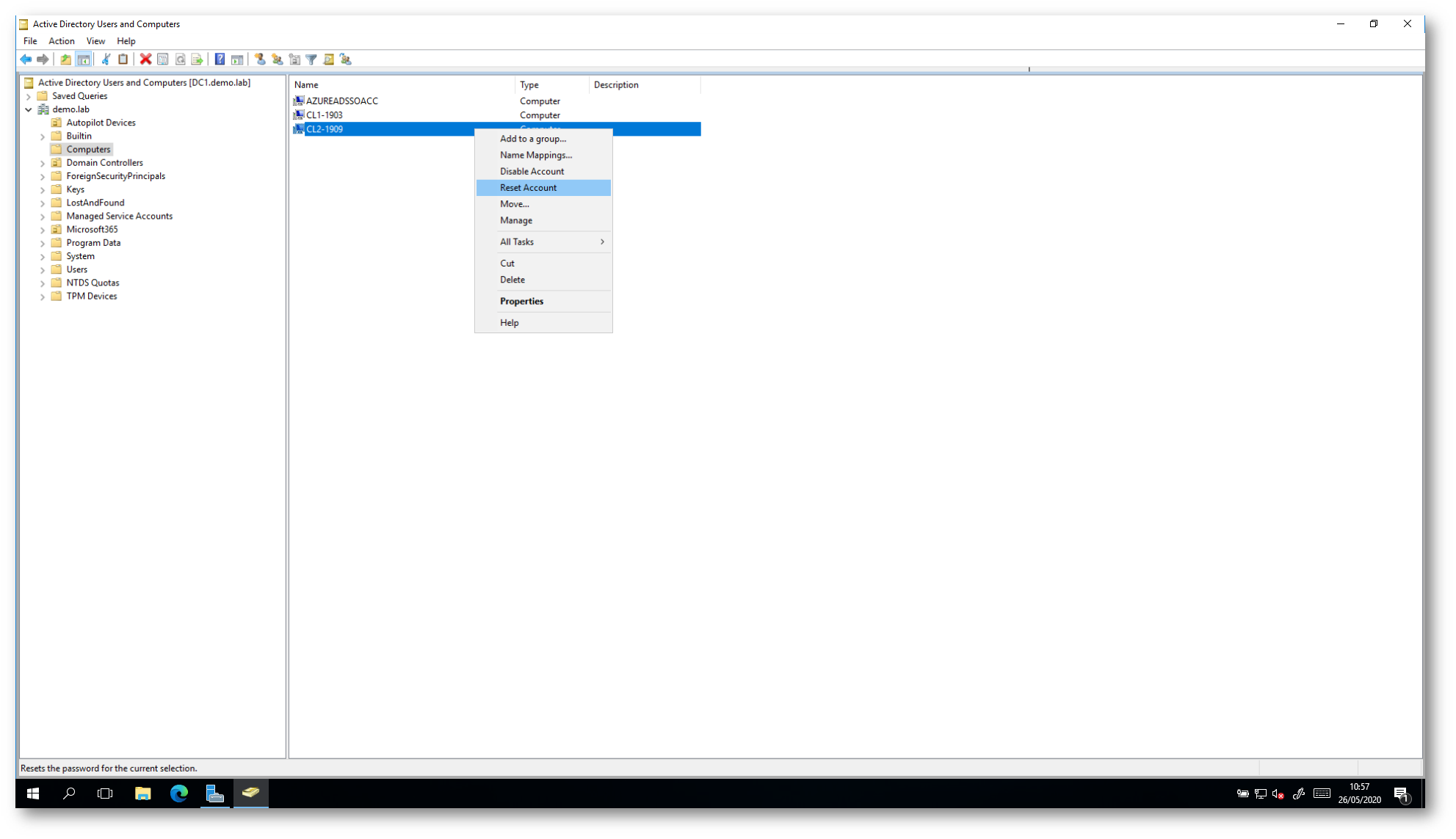The image size is (1456, 839).
Task: Click the Export List toolbar icon
Action: coord(197,59)
